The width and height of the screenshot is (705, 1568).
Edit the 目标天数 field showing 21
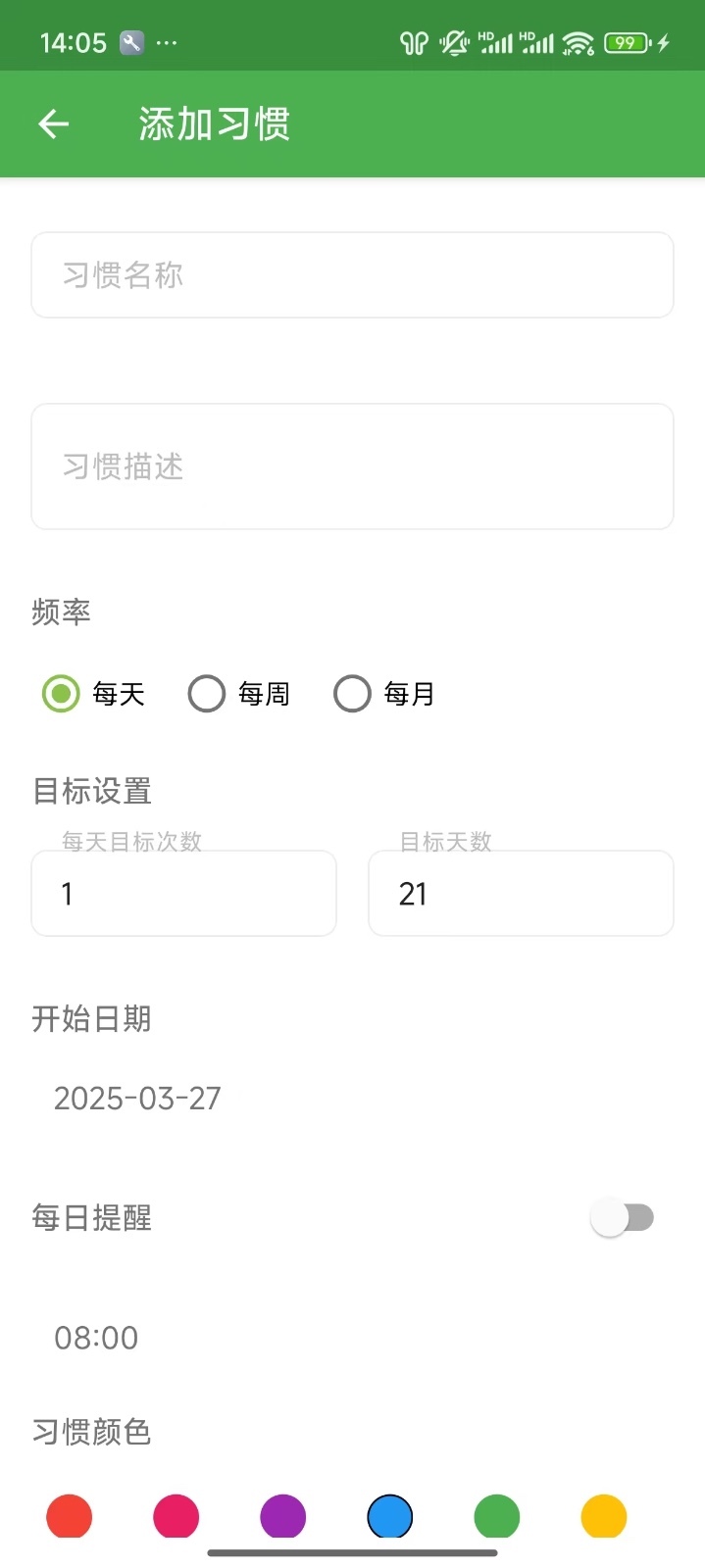tap(521, 894)
